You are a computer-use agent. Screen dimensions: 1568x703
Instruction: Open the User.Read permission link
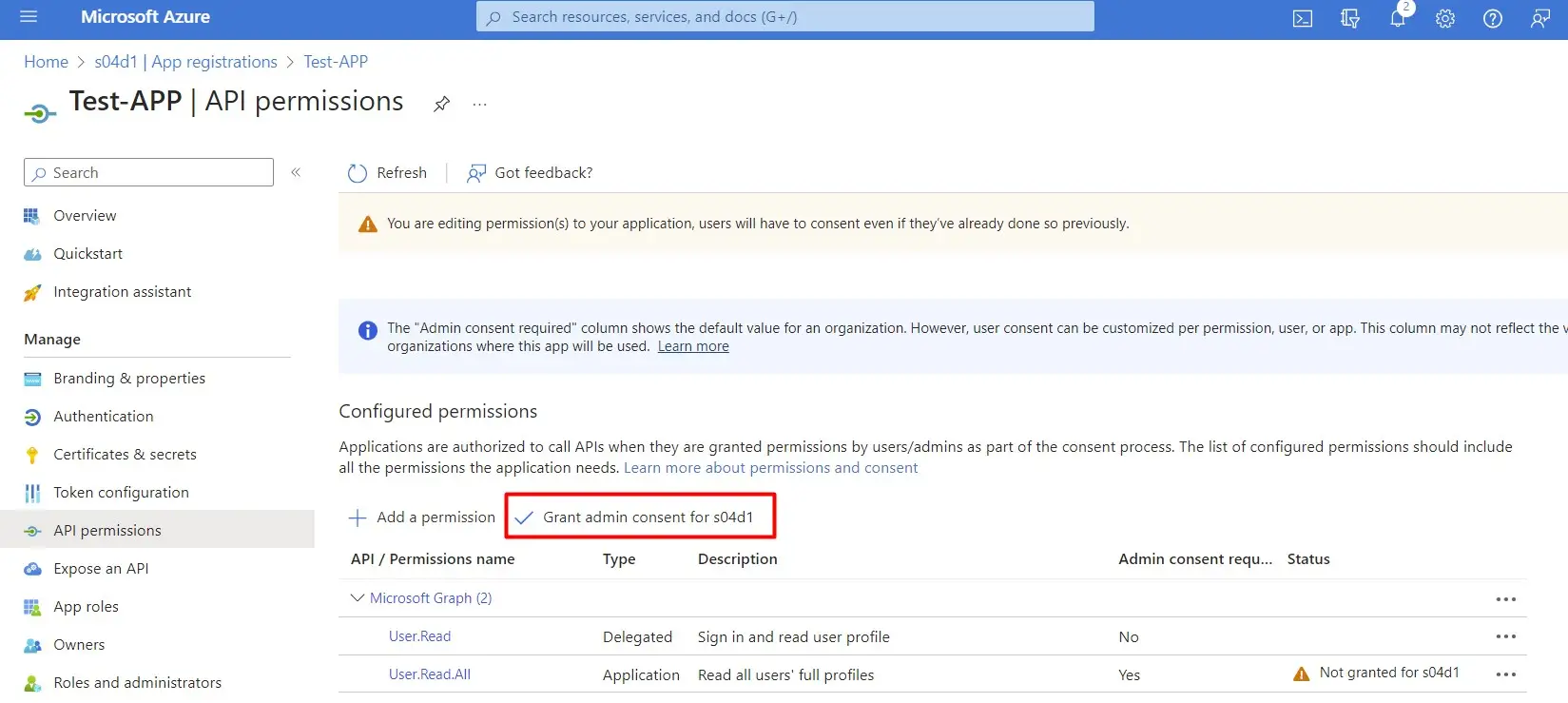(x=419, y=636)
